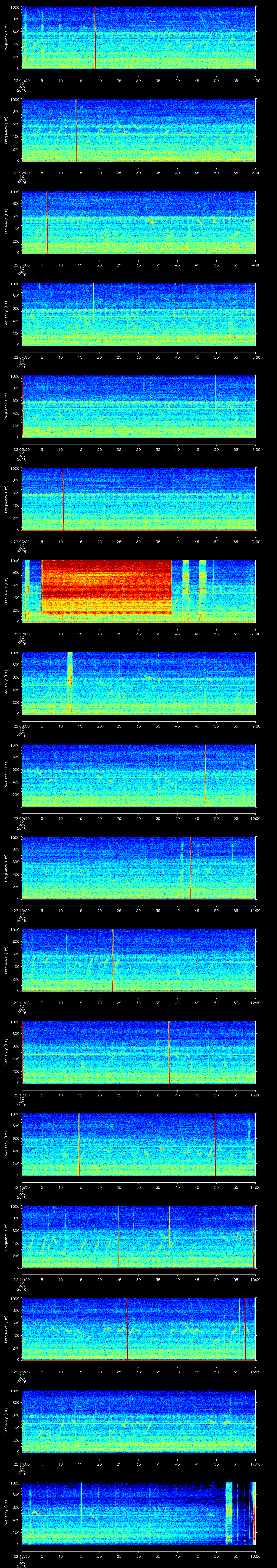
Task: Pick the spectrogram panel starting at 22:04:00
Action: [139, 315]
